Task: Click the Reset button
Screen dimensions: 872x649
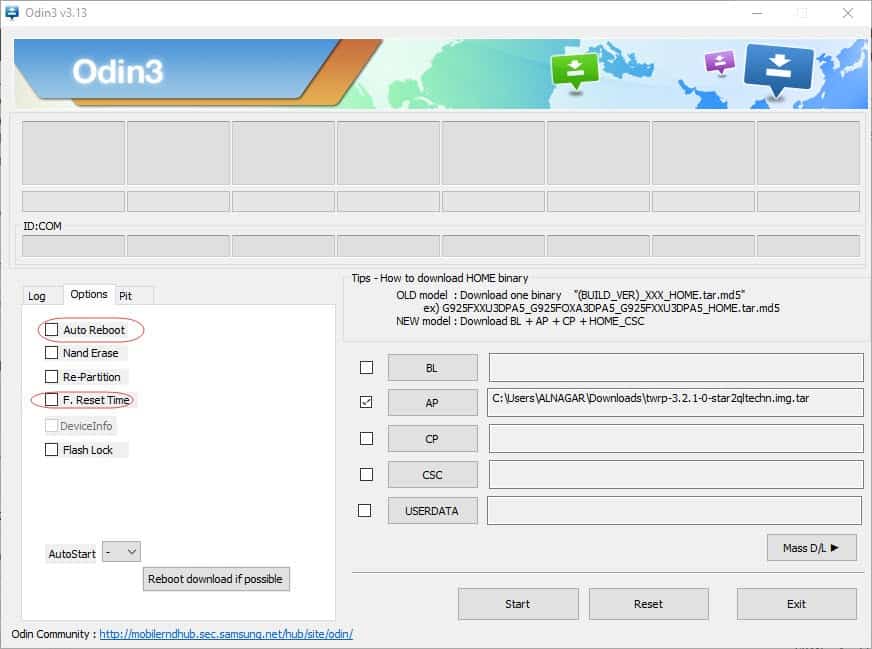Action: coord(648,604)
